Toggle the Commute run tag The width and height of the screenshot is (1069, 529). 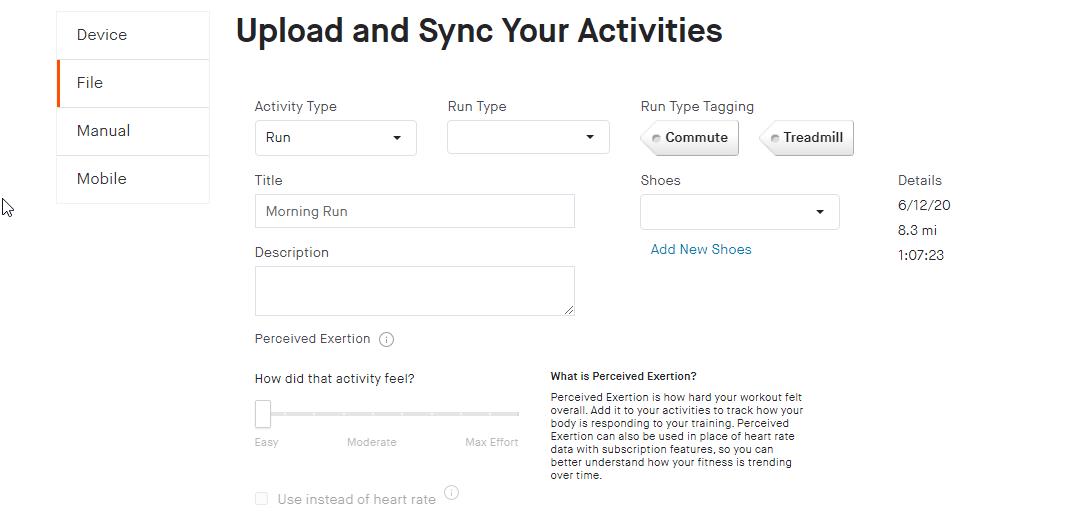(x=689, y=138)
